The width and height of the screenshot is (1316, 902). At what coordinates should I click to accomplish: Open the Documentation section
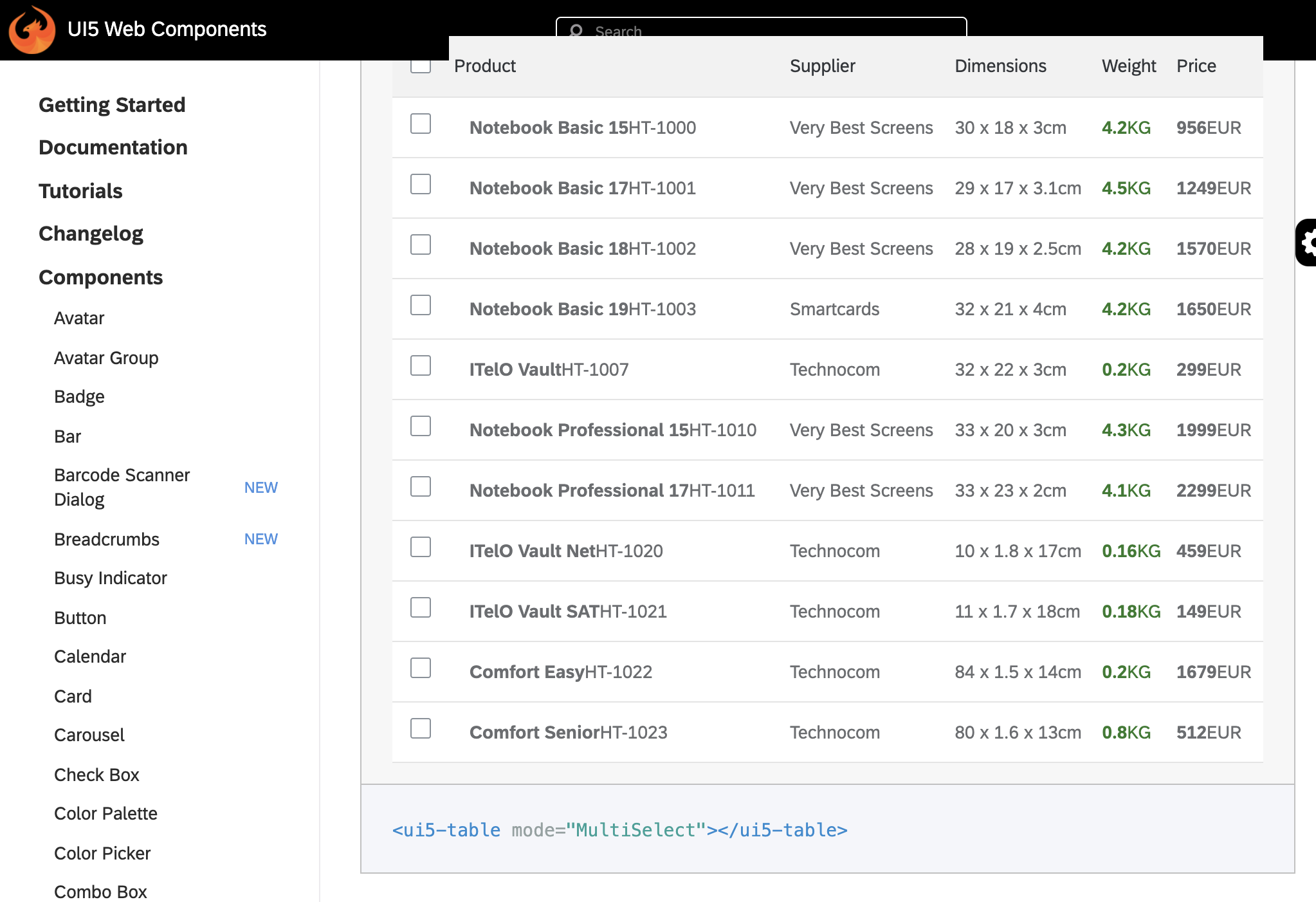pos(113,147)
